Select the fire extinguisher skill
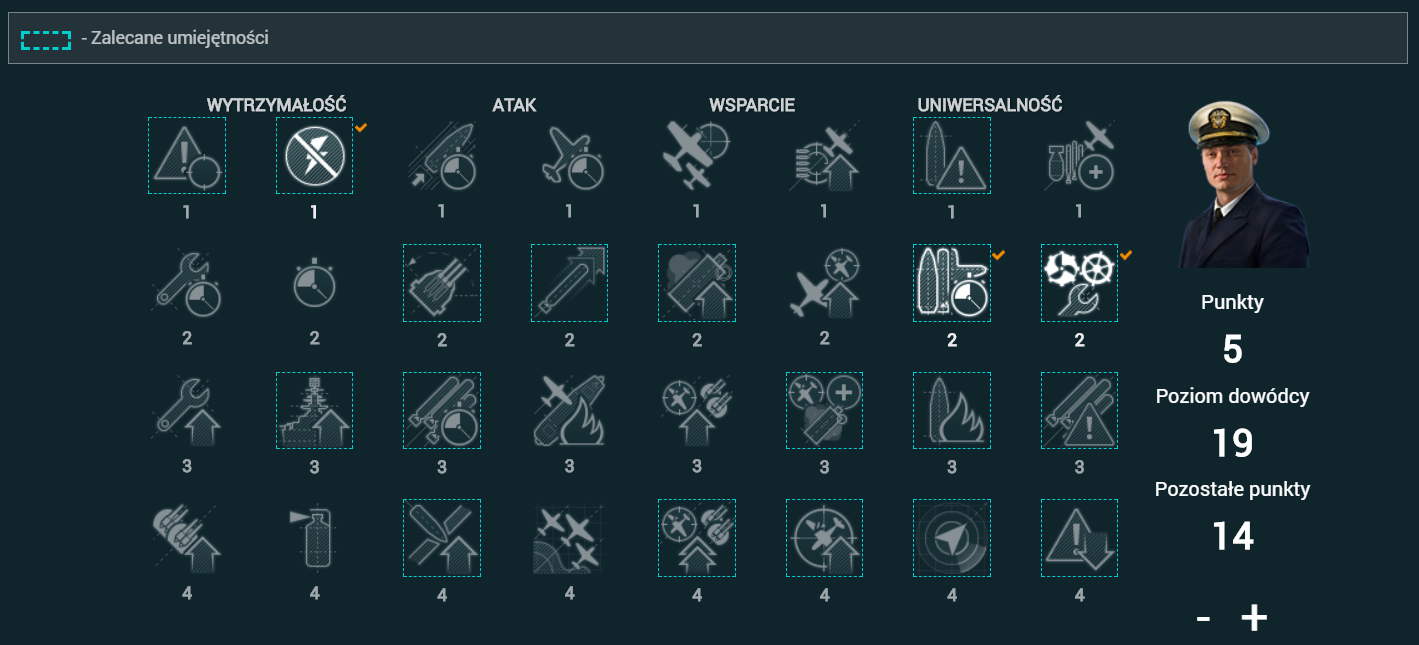Screen dimensions: 1419x645 click(x=314, y=539)
